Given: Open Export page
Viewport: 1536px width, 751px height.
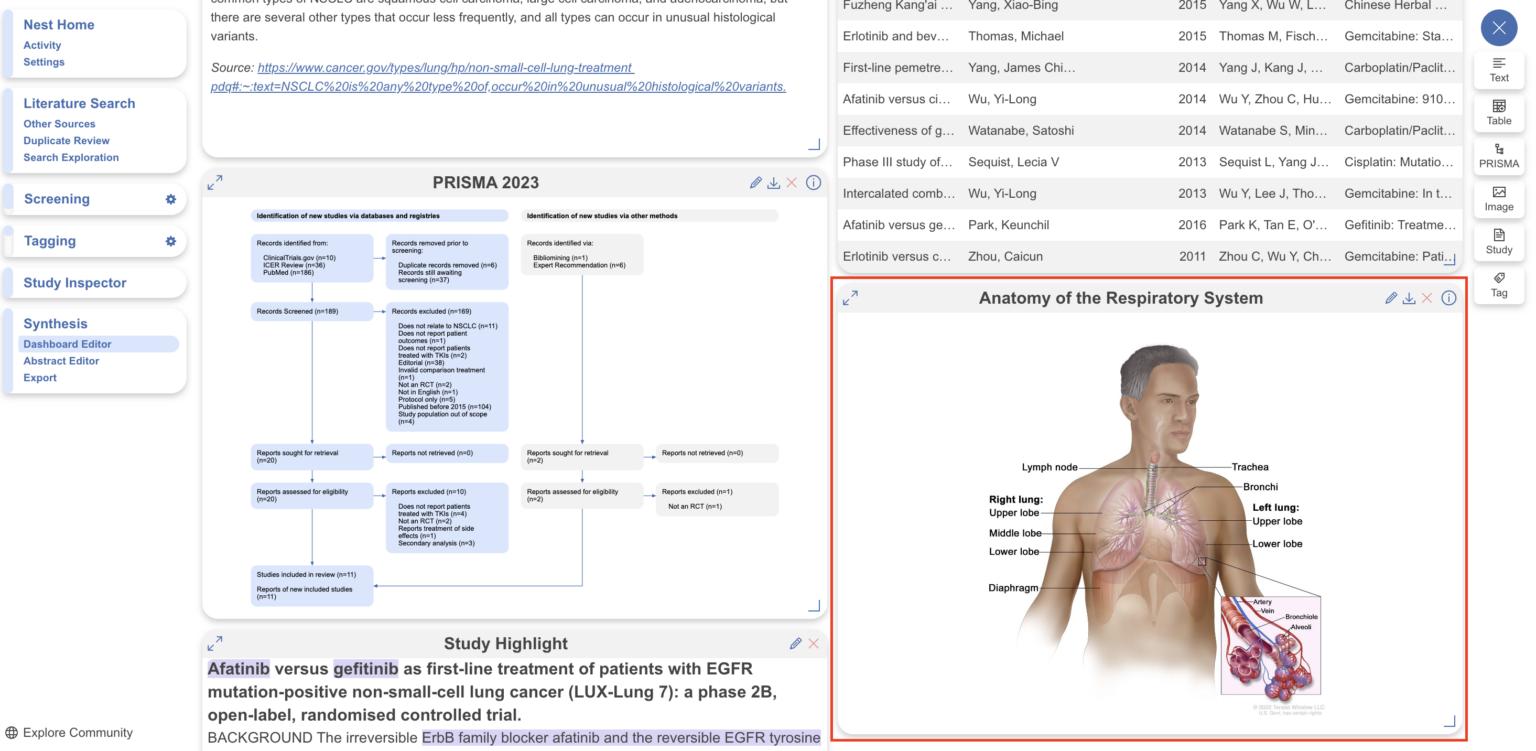Looking at the screenshot, I should pos(40,378).
